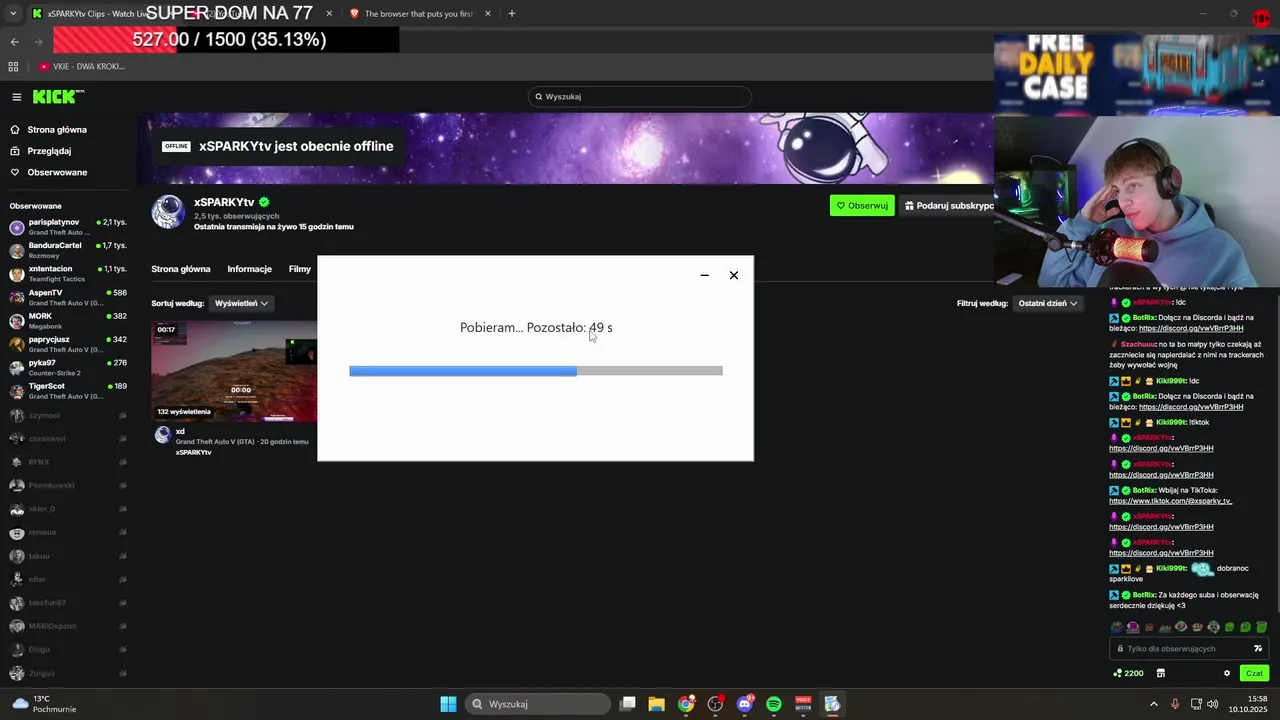
Task: Close the download dialog
Action: (x=734, y=275)
